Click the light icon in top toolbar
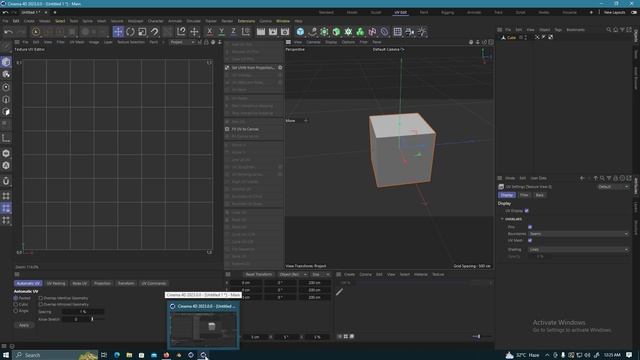This screenshot has height=360, width=640. (x=422, y=31)
